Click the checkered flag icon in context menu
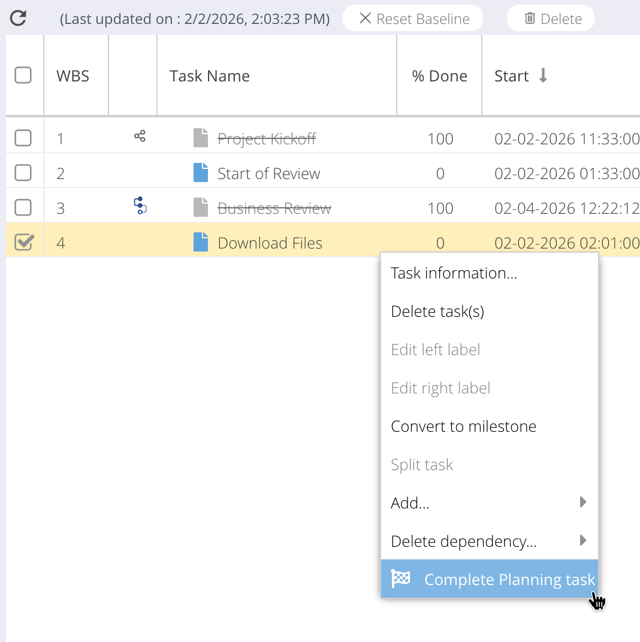The image size is (640, 642). coord(400,579)
